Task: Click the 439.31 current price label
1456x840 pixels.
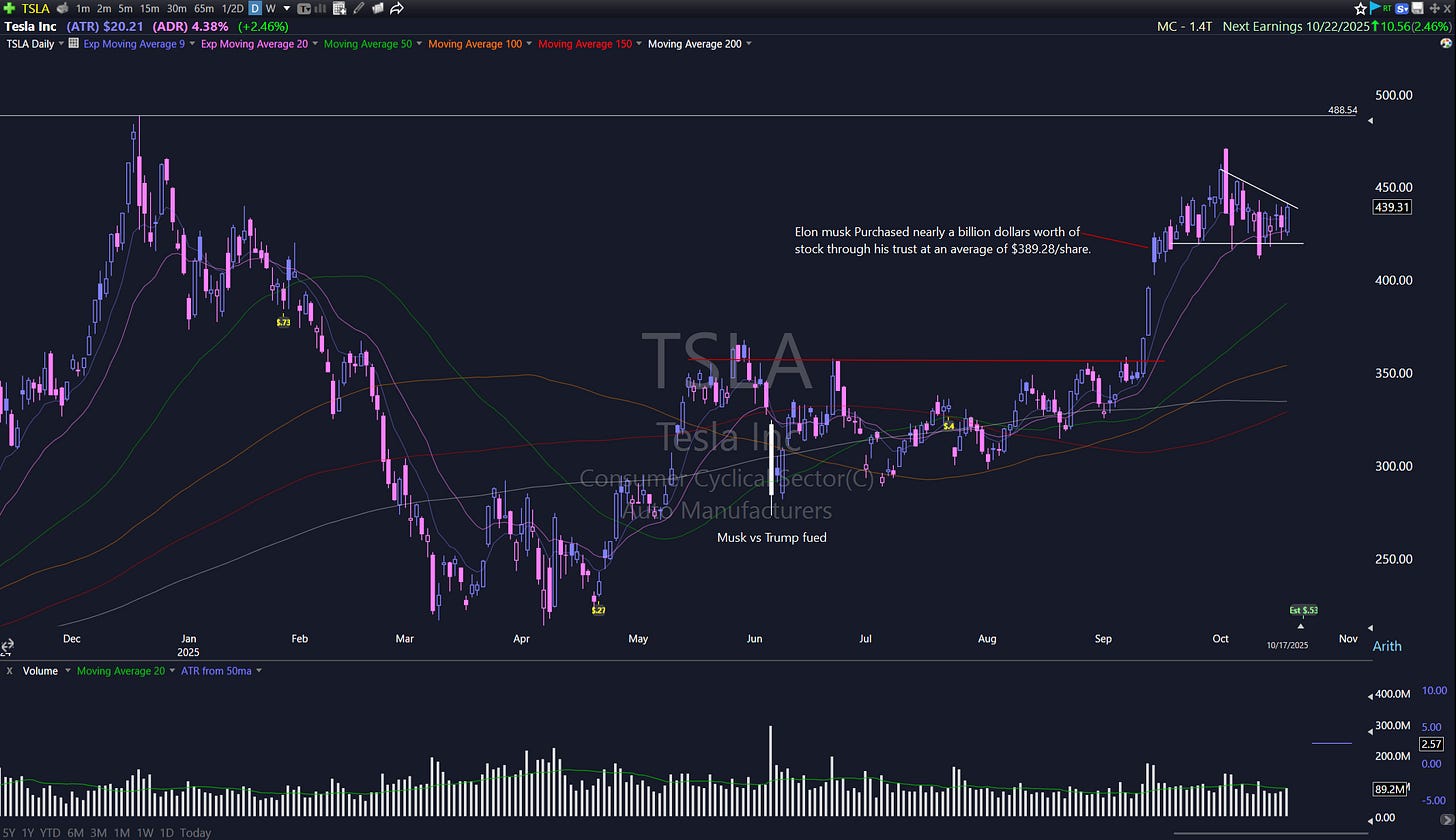Action: 1392,207
